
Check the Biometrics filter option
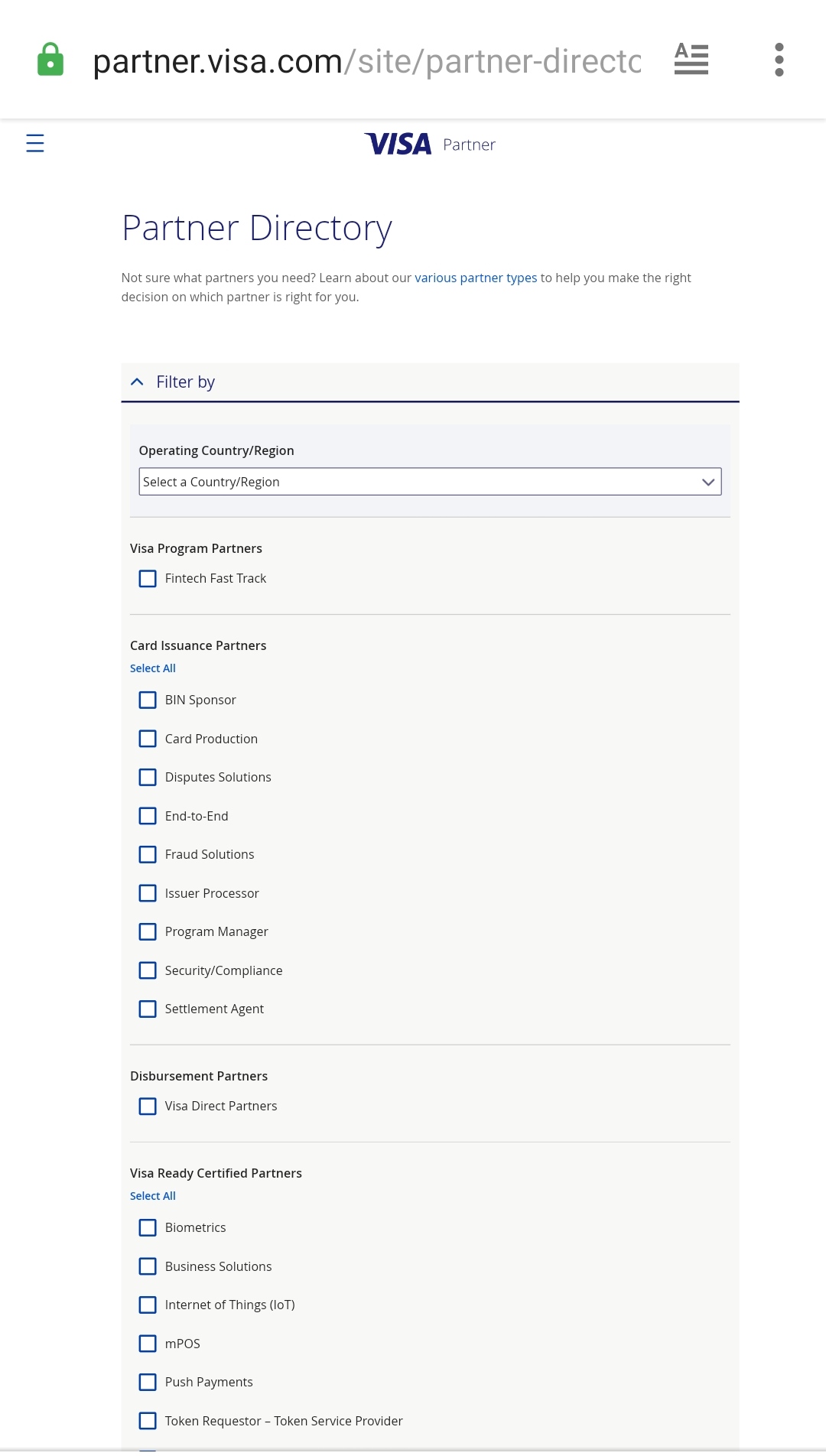tap(148, 1228)
